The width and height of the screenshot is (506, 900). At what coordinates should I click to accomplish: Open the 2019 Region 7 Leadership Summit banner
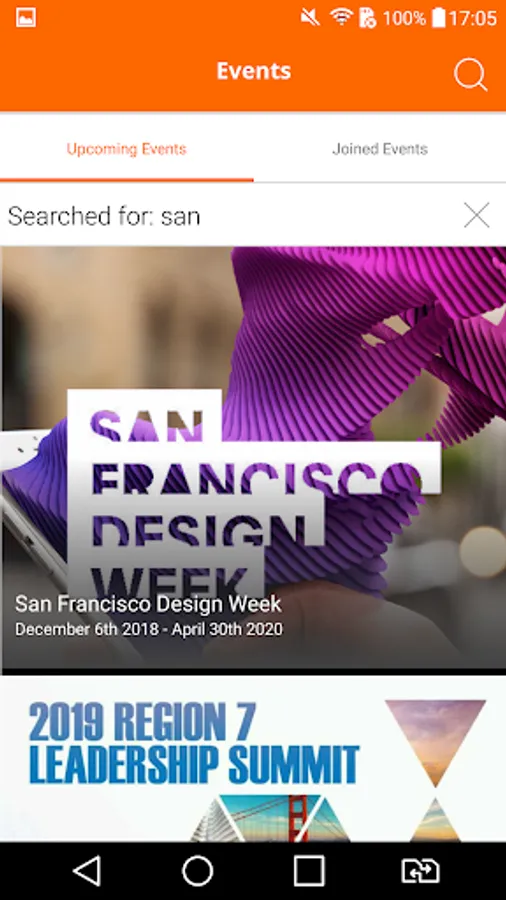(x=253, y=759)
